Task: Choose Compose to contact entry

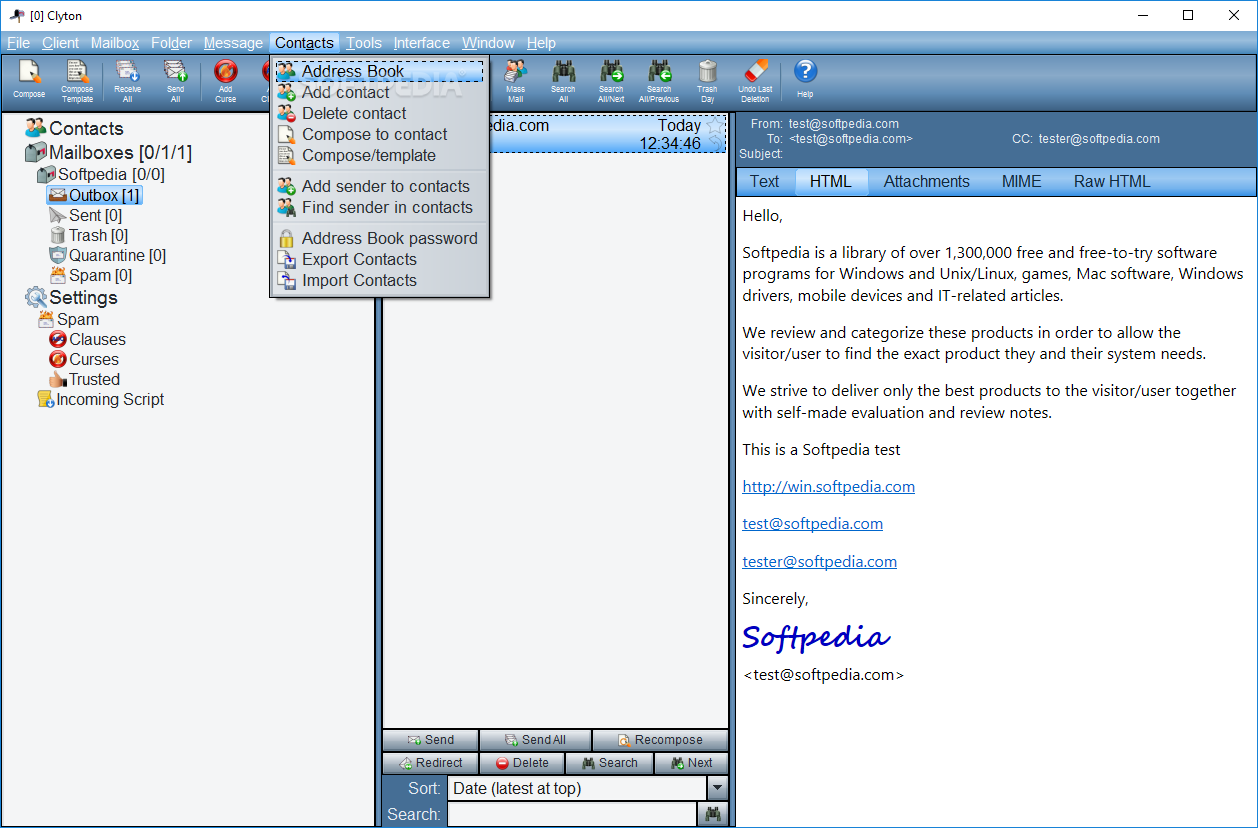Action: click(380, 134)
